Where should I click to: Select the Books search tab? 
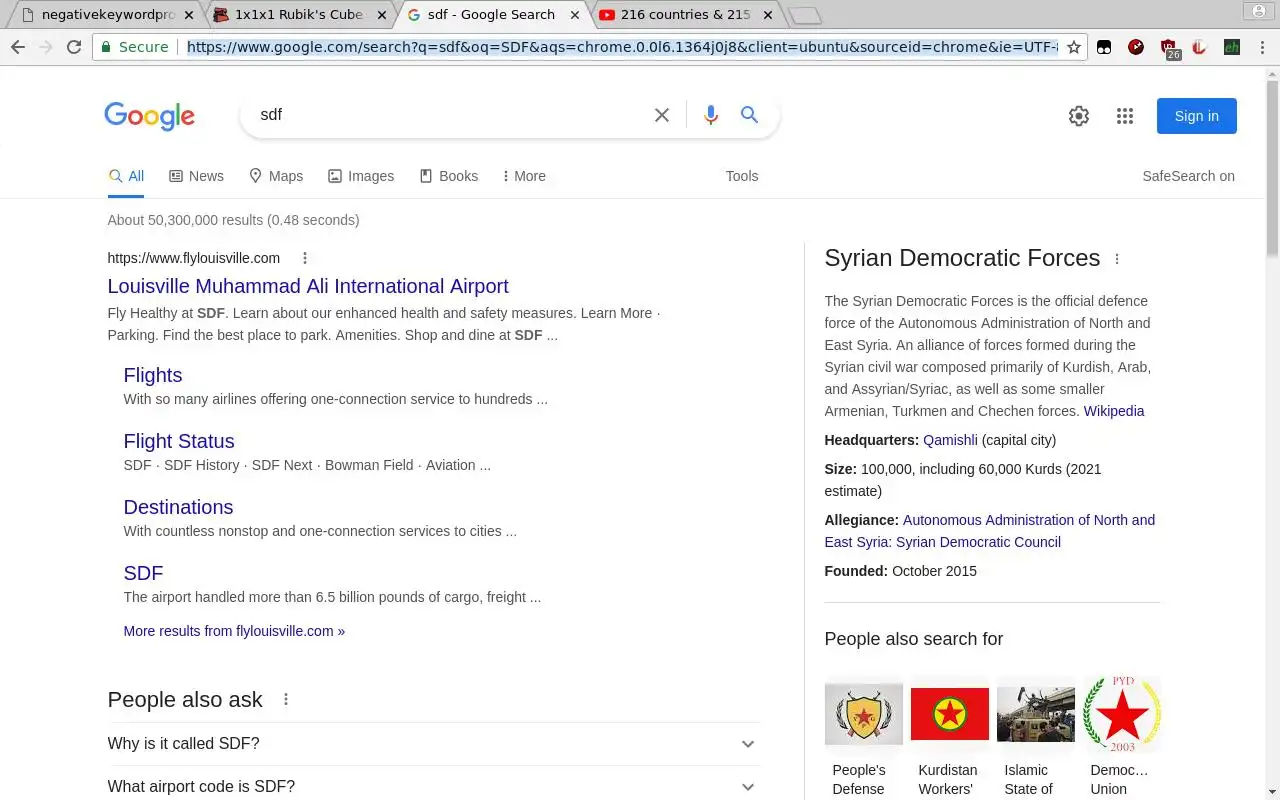(448, 176)
